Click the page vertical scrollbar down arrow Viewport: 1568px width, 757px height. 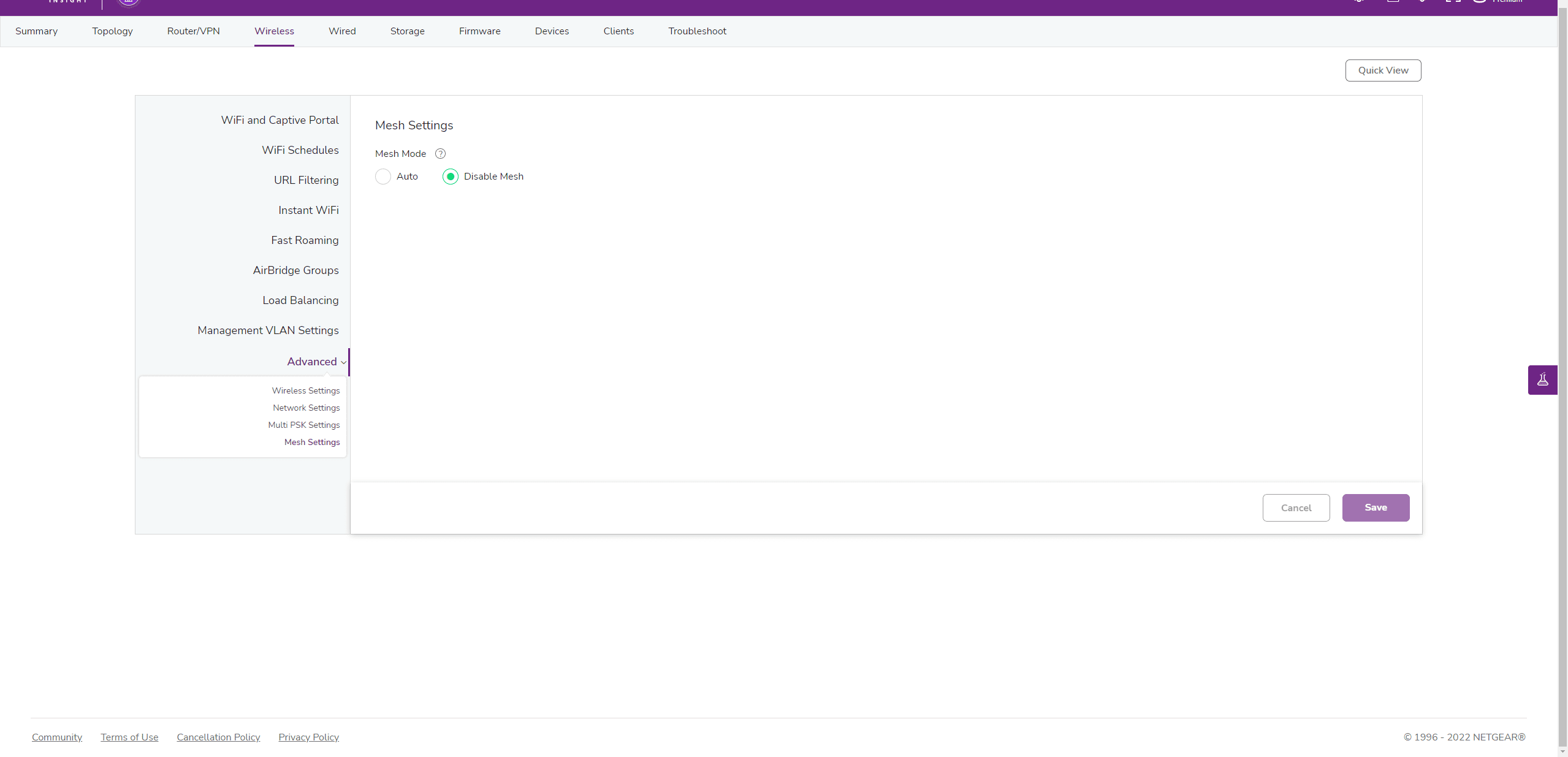pyautogui.click(x=1562, y=751)
